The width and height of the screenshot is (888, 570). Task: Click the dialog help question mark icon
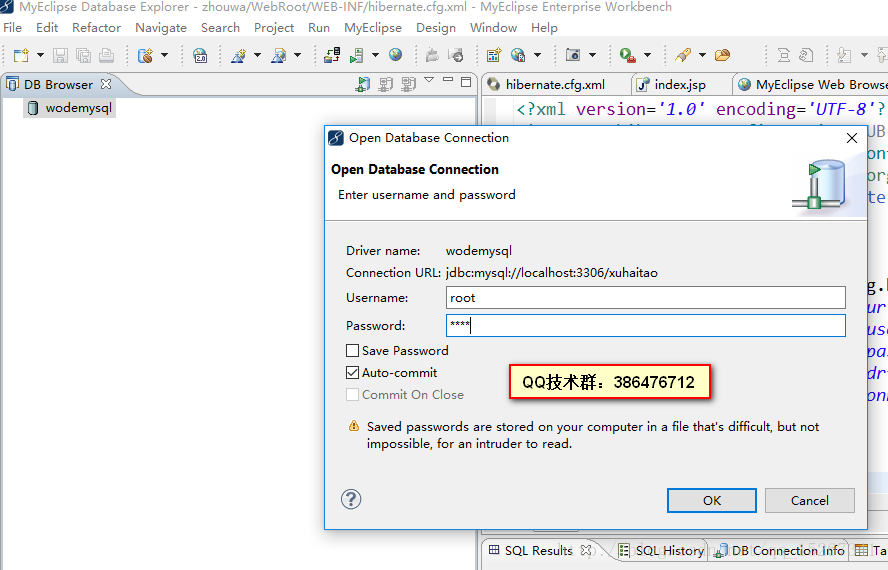(x=351, y=499)
